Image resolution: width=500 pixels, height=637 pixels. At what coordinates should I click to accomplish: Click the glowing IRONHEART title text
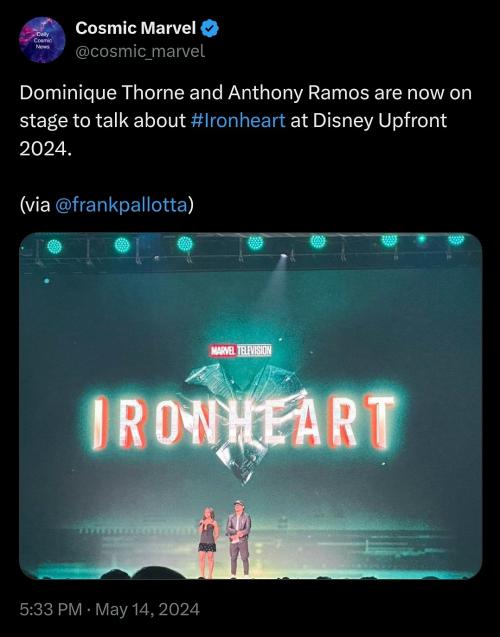(x=243, y=422)
